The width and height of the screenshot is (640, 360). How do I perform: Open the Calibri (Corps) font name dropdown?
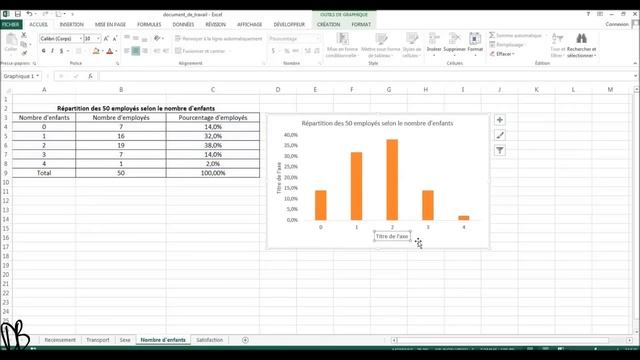(81, 38)
